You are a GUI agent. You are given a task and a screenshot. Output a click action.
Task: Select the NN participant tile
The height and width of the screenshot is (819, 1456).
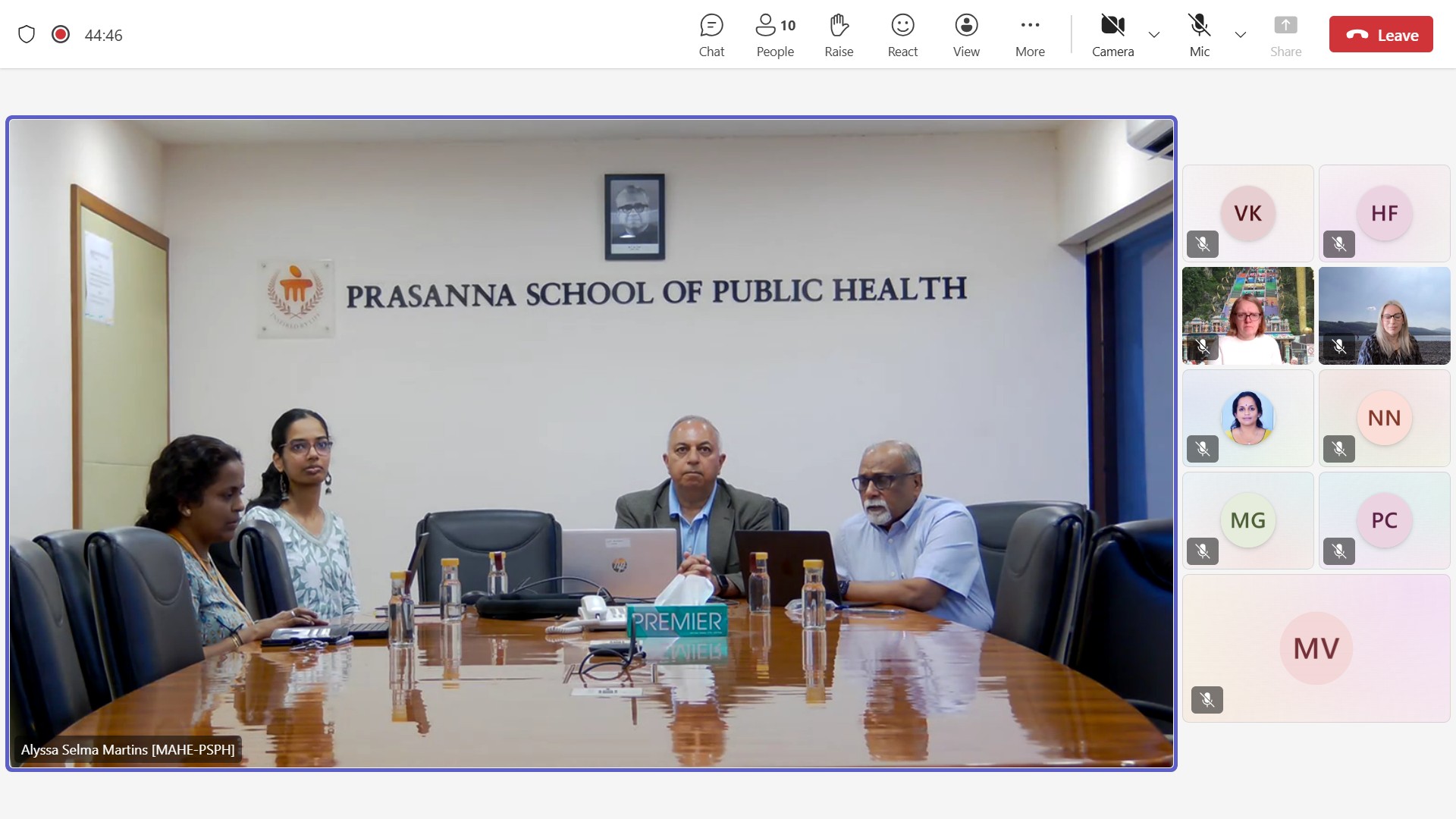click(x=1384, y=418)
